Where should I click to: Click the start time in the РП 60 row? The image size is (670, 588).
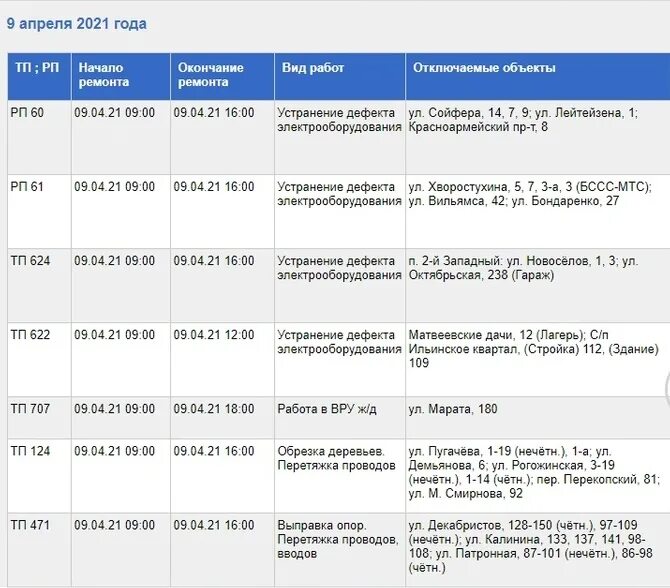[x=121, y=137]
